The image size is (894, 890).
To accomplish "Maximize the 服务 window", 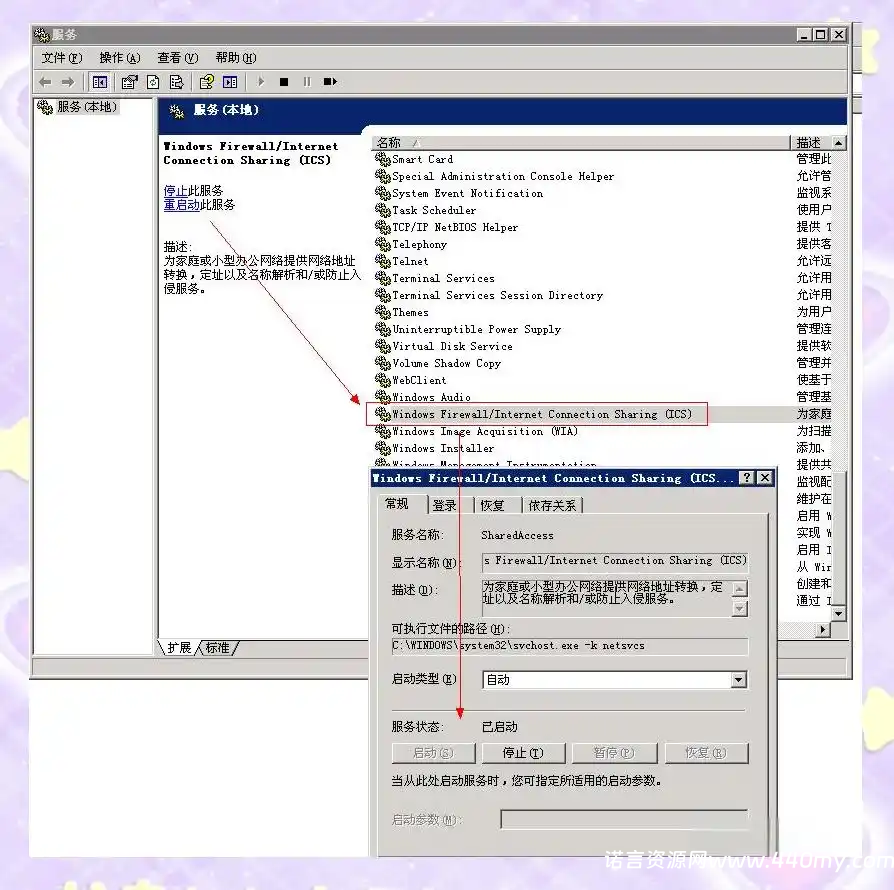I will (x=821, y=35).
